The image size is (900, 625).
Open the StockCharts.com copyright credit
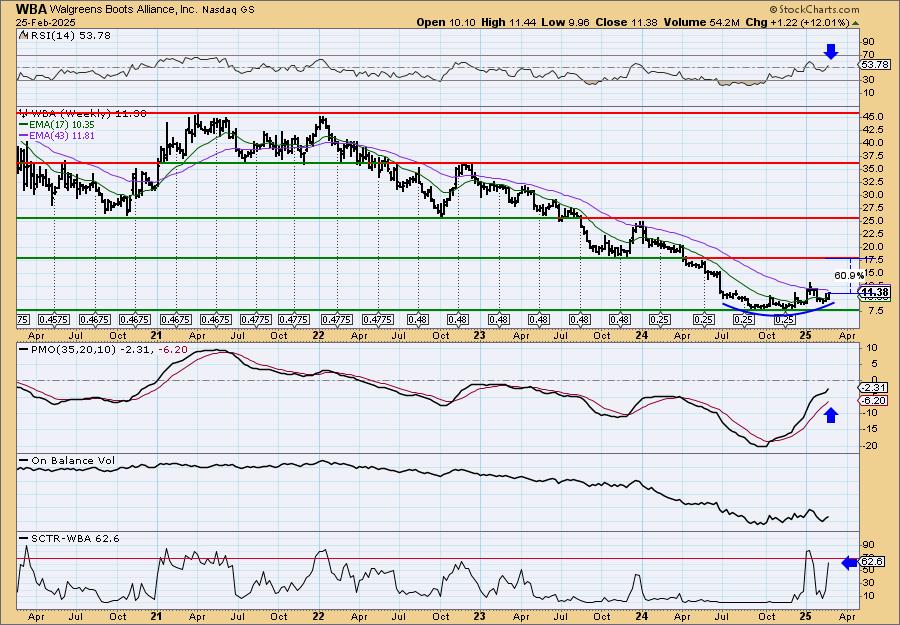[x=814, y=9]
